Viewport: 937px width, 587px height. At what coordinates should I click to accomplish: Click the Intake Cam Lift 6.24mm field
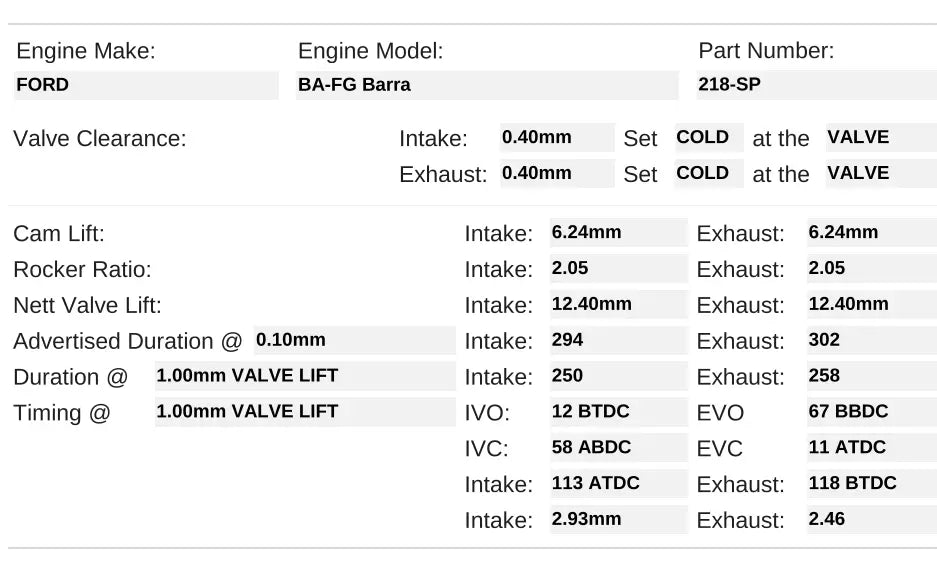click(x=618, y=233)
